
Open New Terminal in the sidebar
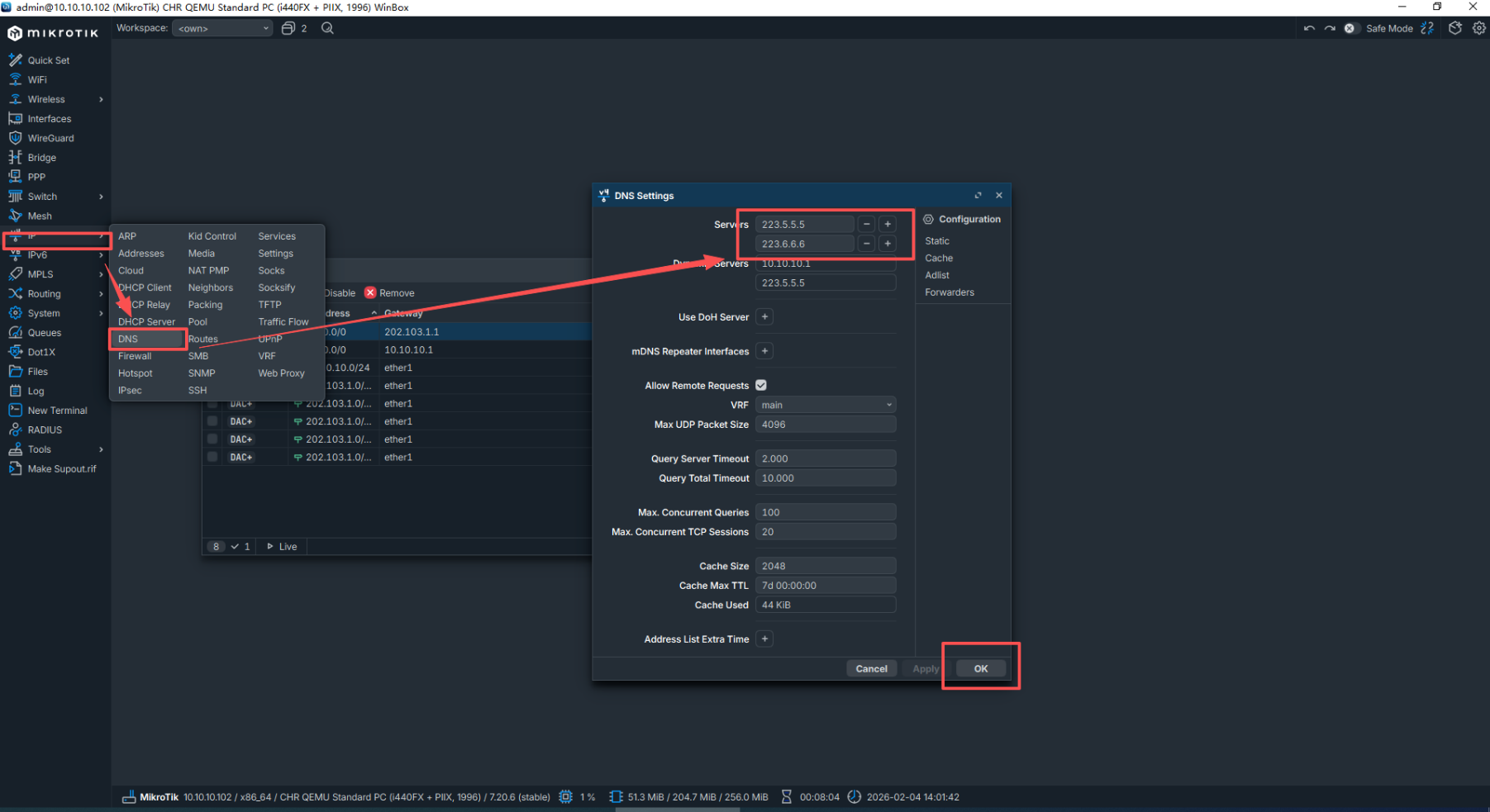point(57,411)
